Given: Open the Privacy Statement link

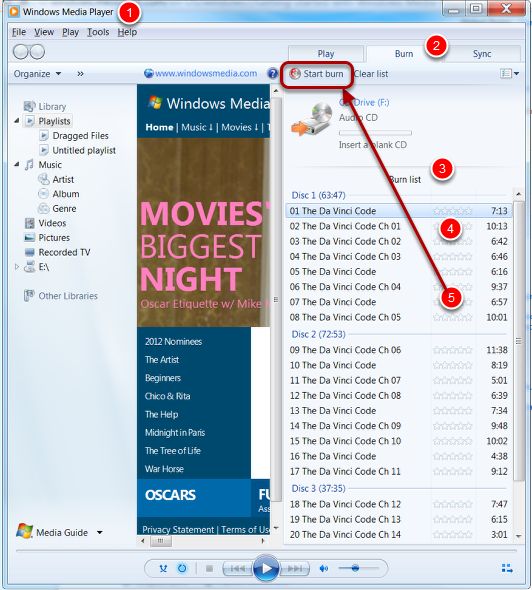Looking at the screenshot, I should pyautogui.click(x=178, y=529).
